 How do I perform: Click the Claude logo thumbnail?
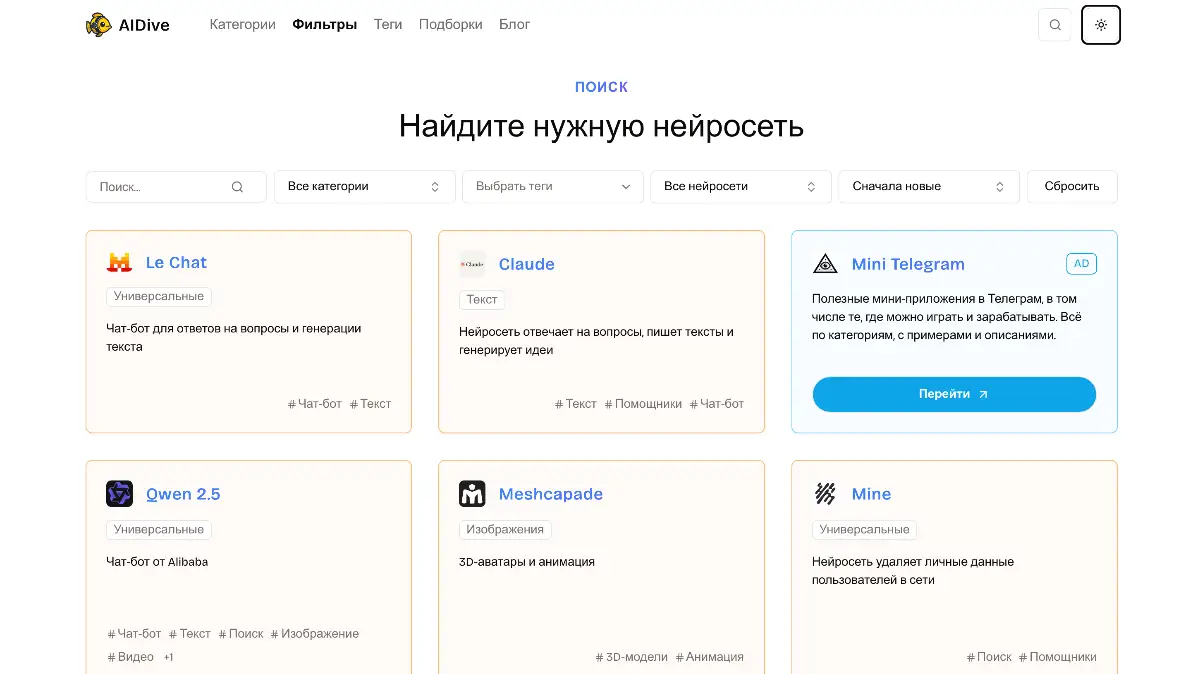tap(472, 264)
